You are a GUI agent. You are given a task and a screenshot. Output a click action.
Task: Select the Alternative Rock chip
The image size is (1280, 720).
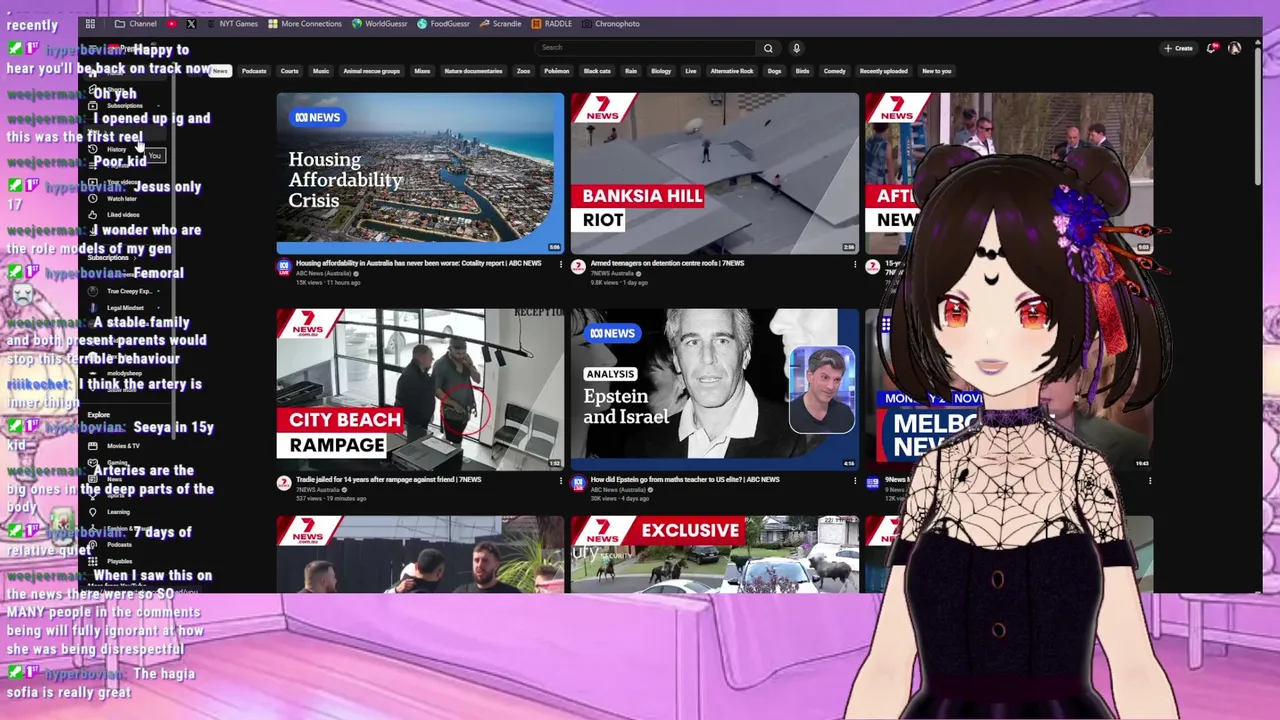pos(731,71)
